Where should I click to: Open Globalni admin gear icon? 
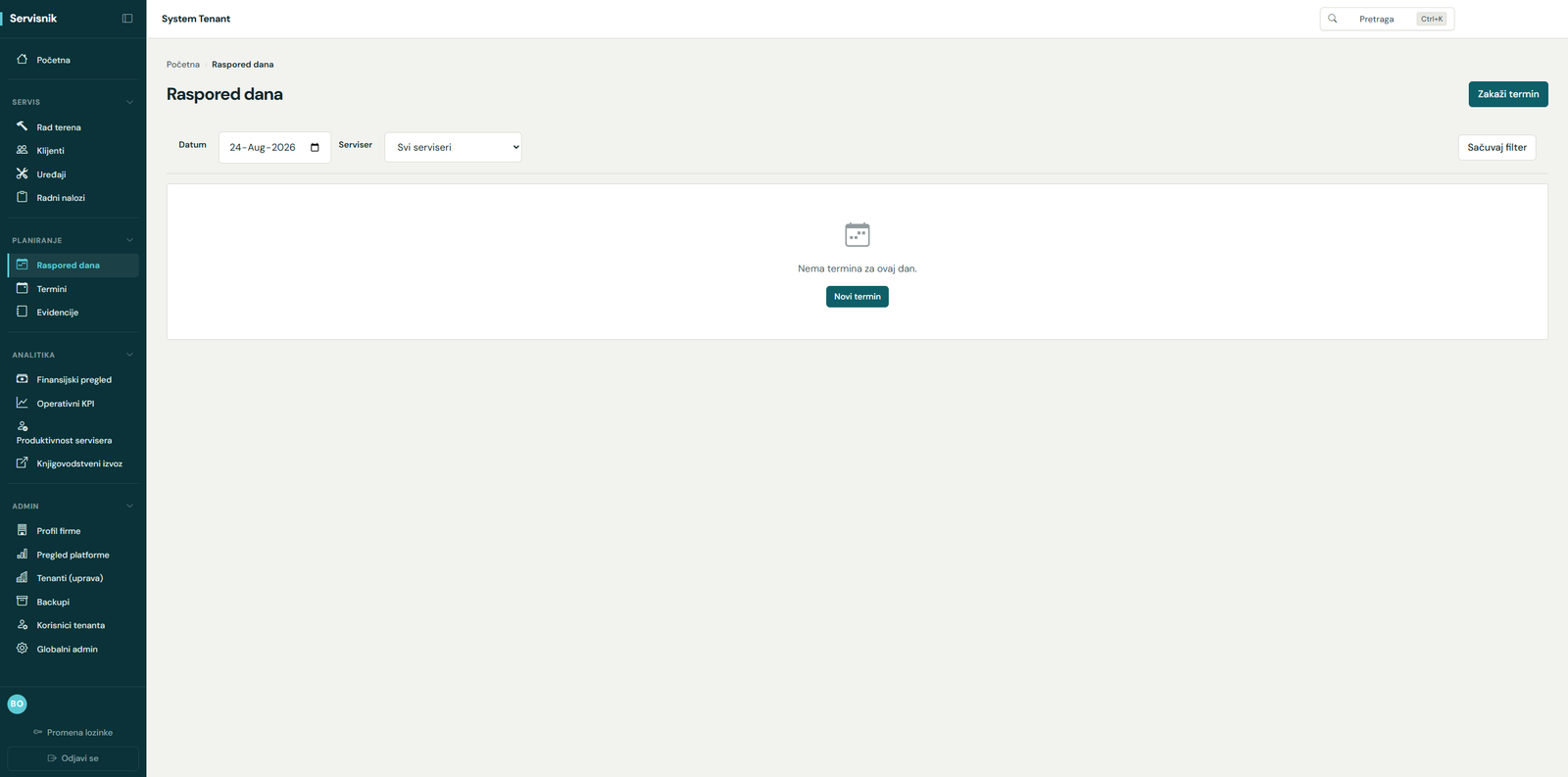point(22,649)
